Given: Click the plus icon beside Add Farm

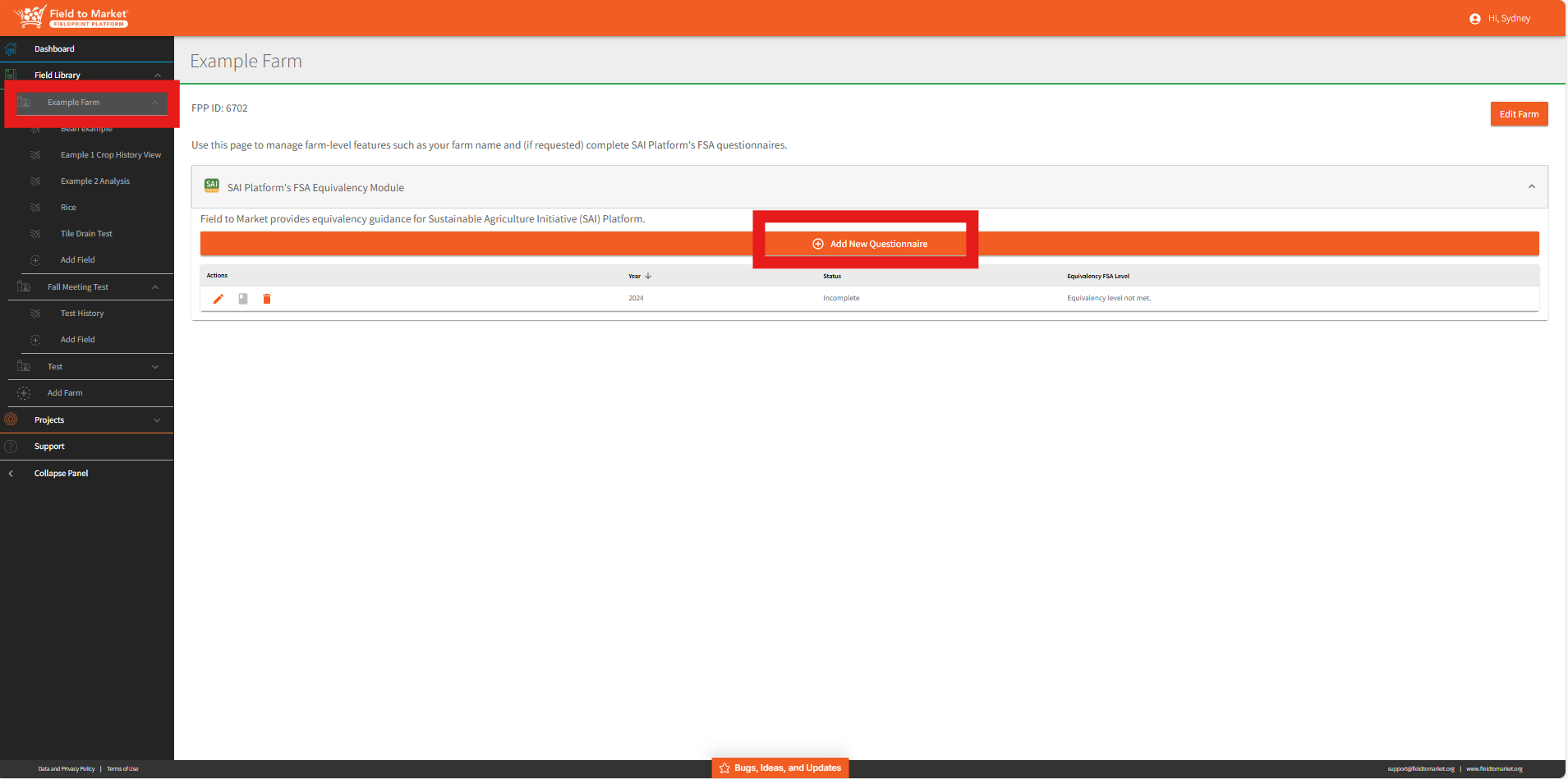Looking at the screenshot, I should (24, 393).
